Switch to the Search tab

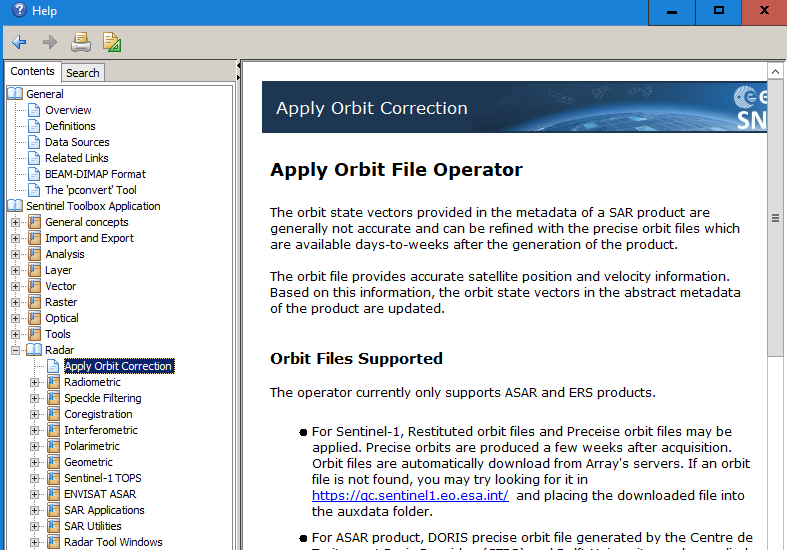(83, 73)
